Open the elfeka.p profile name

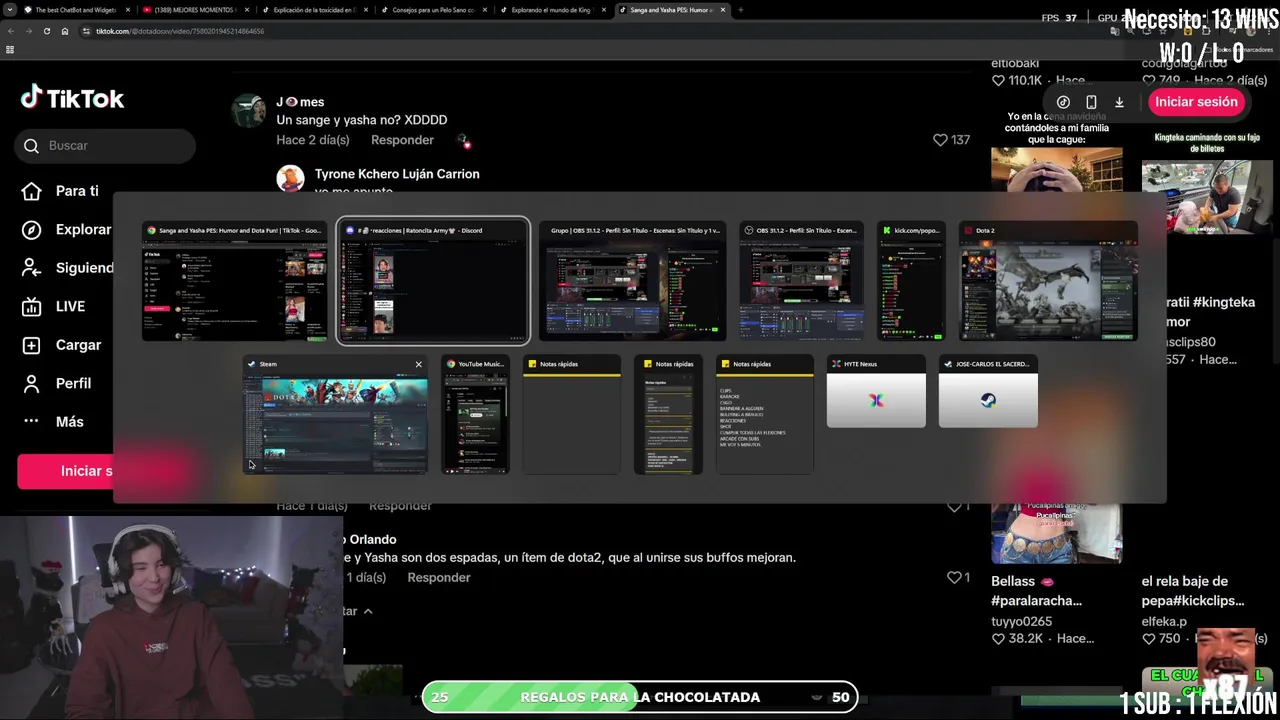[x=1164, y=621]
